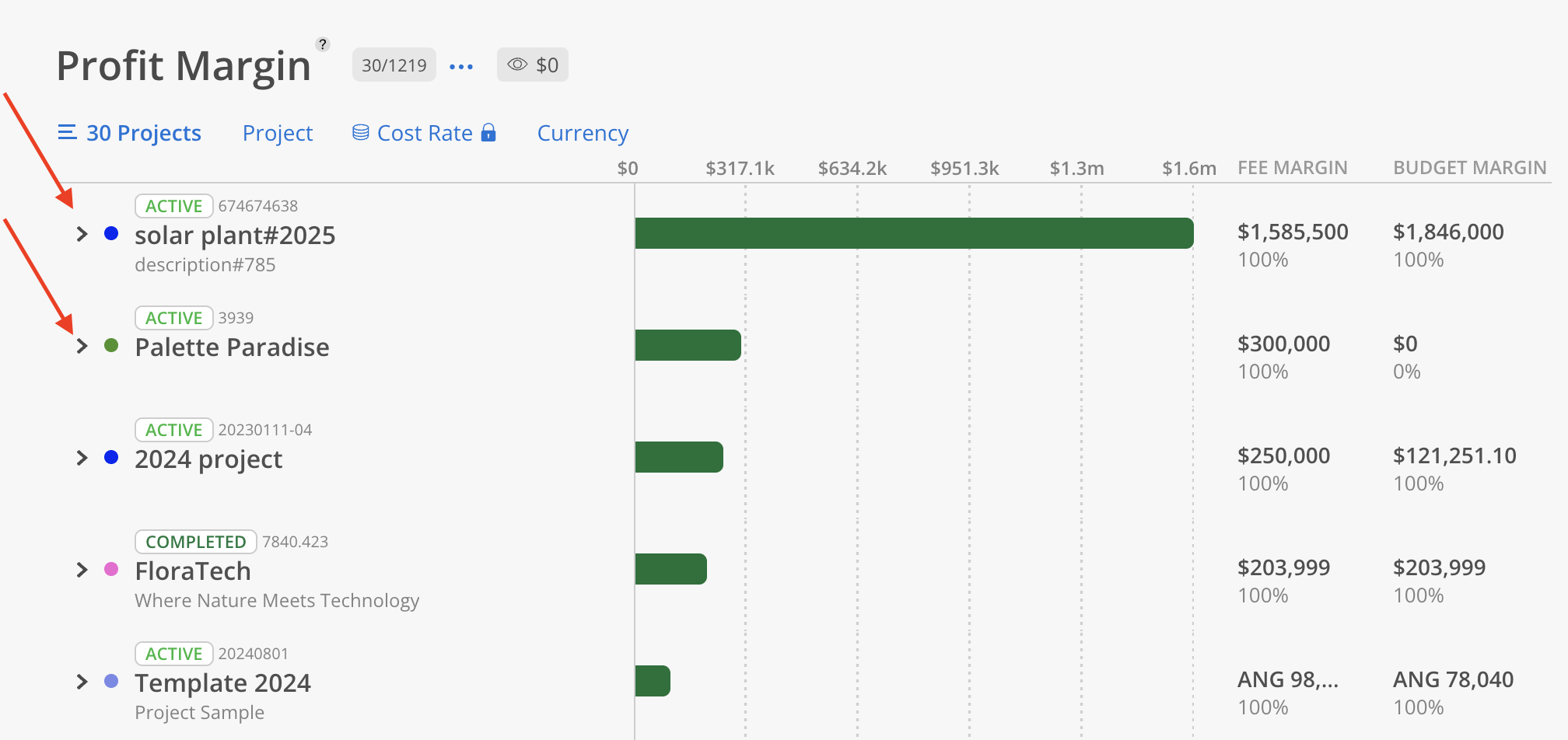Open the 30 Projects list filter
The width and height of the screenshot is (1568, 740).
(130, 133)
